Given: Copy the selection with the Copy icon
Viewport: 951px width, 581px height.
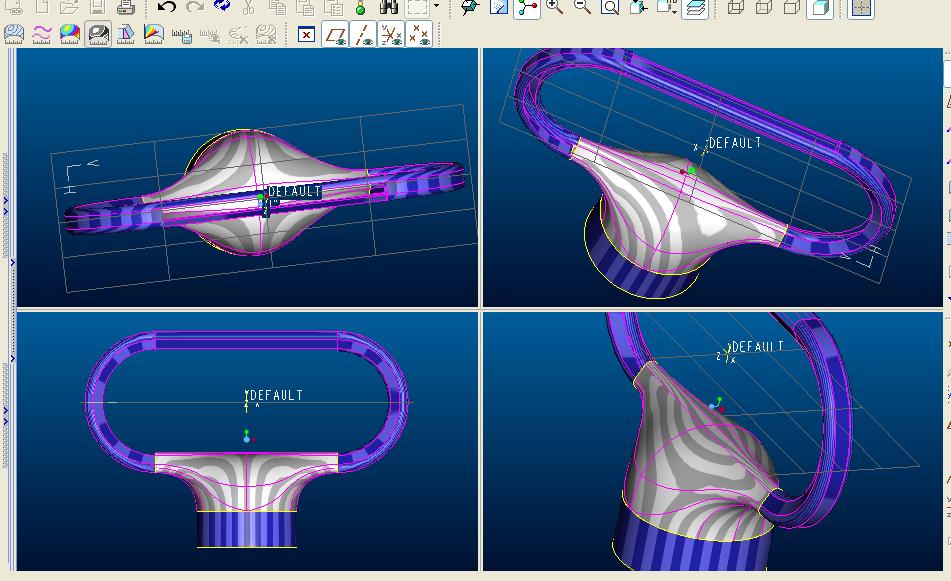Looking at the screenshot, I should click(x=277, y=7).
